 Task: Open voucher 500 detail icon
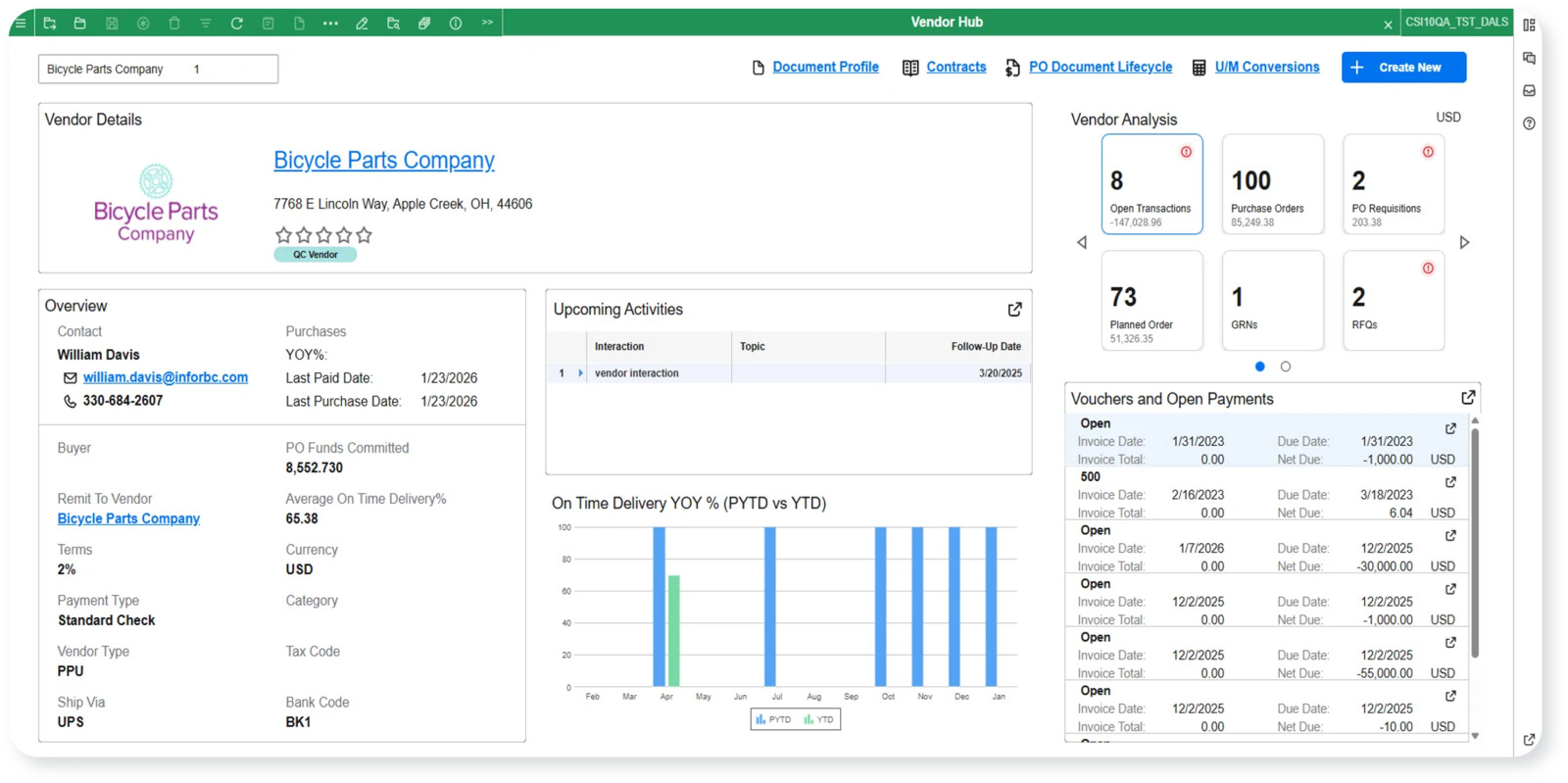coord(1450,482)
